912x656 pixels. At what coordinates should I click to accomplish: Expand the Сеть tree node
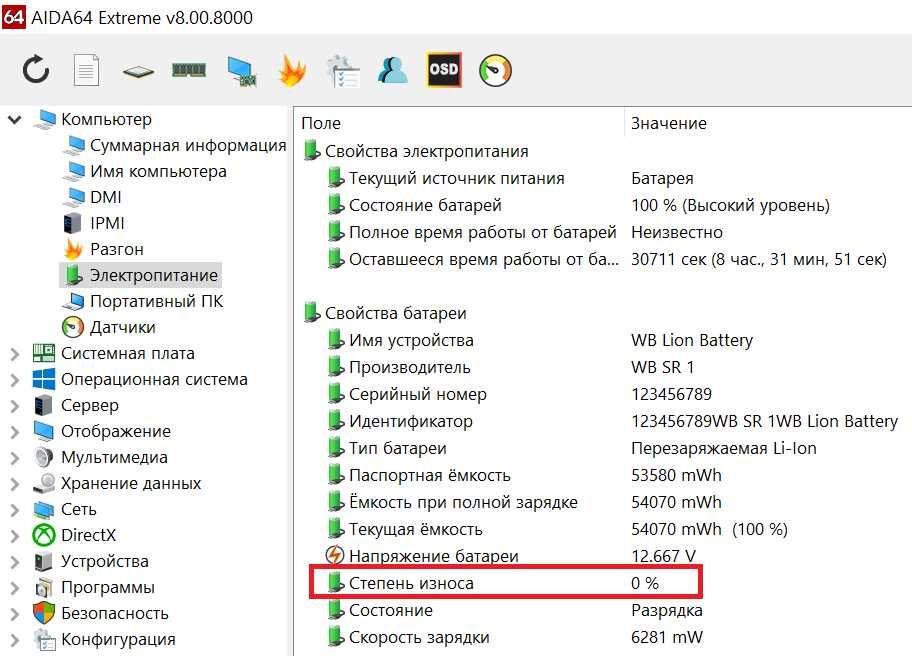coord(15,509)
